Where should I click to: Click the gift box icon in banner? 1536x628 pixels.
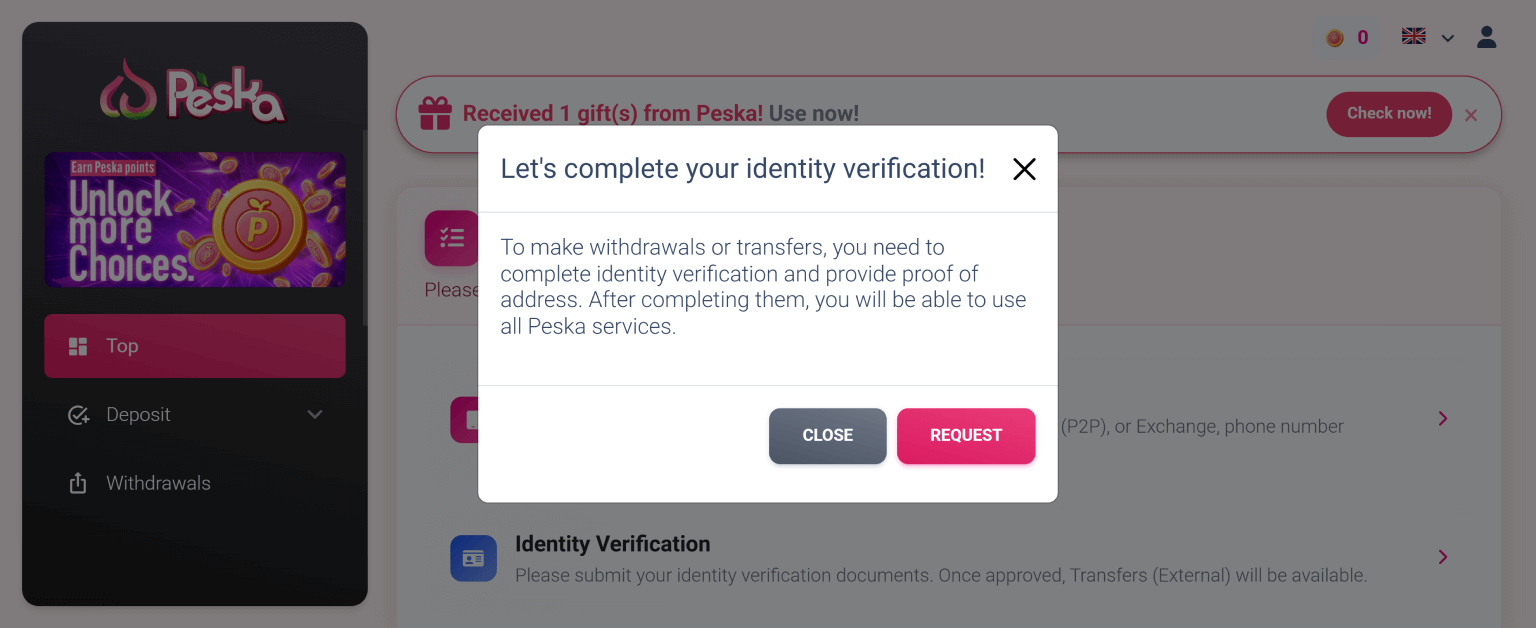point(435,114)
